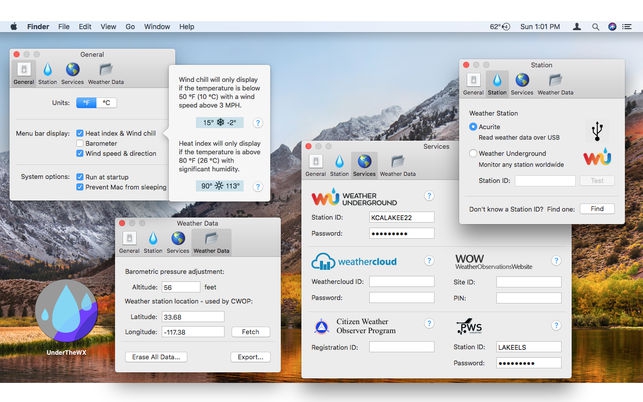This screenshot has width=643, height=402.
Task: Open the Finder menu
Action: pyautogui.click(x=38, y=27)
